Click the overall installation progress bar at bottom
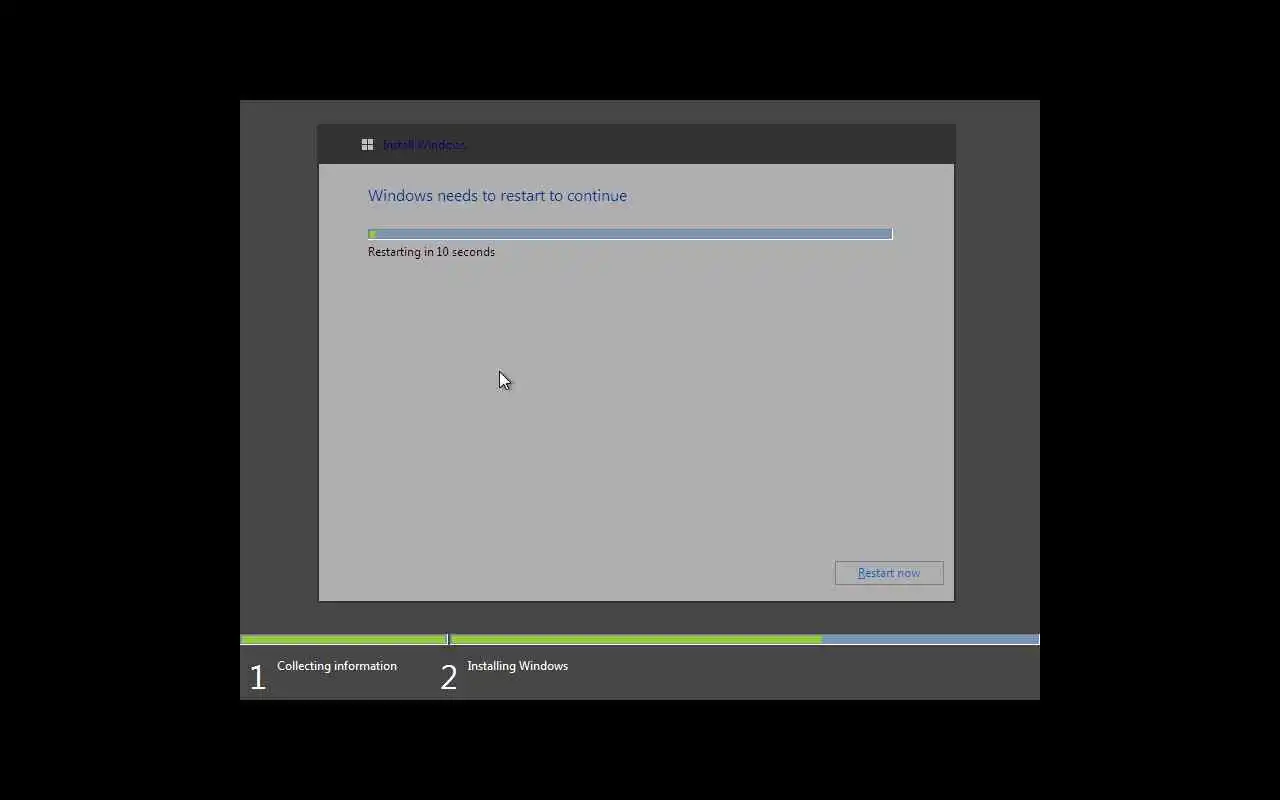This screenshot has height=800, width=1280. click(640, 639)
